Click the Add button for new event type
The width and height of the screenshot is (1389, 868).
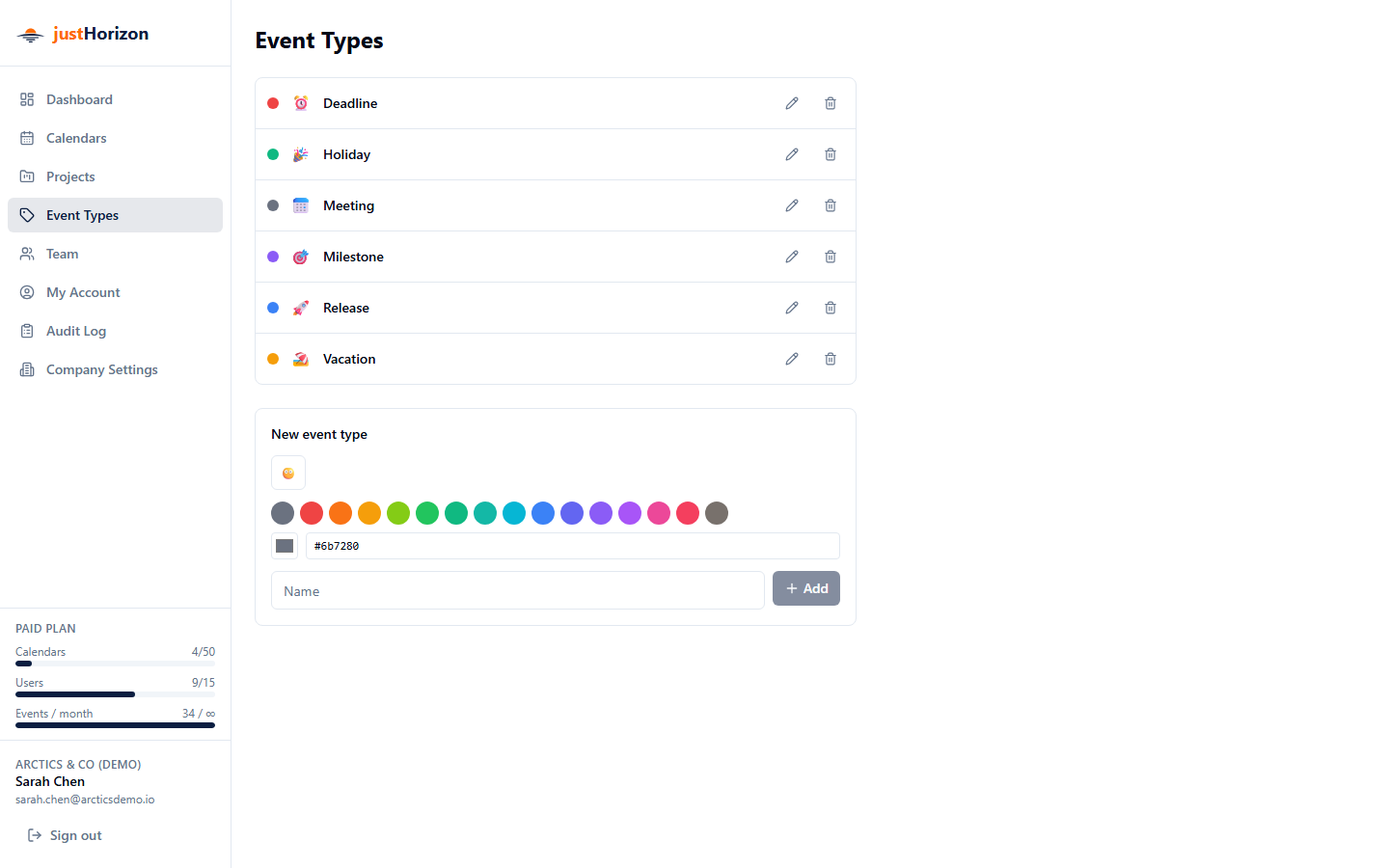pyautogui.click(x=806, y=588)
